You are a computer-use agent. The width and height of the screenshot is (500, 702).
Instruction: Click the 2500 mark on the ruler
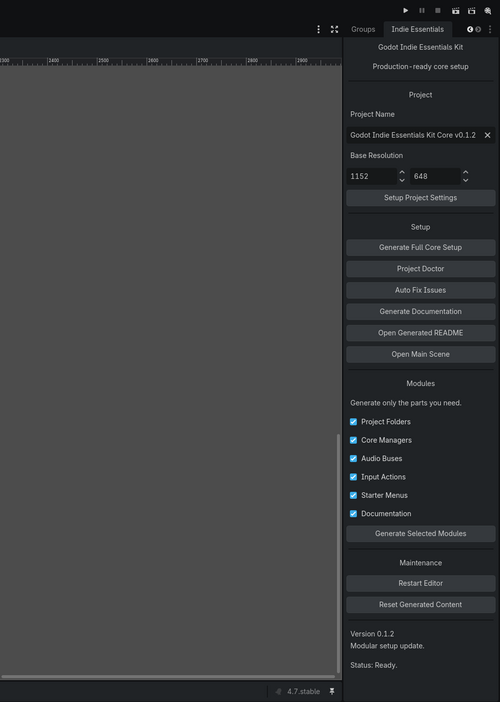(103, 60)
